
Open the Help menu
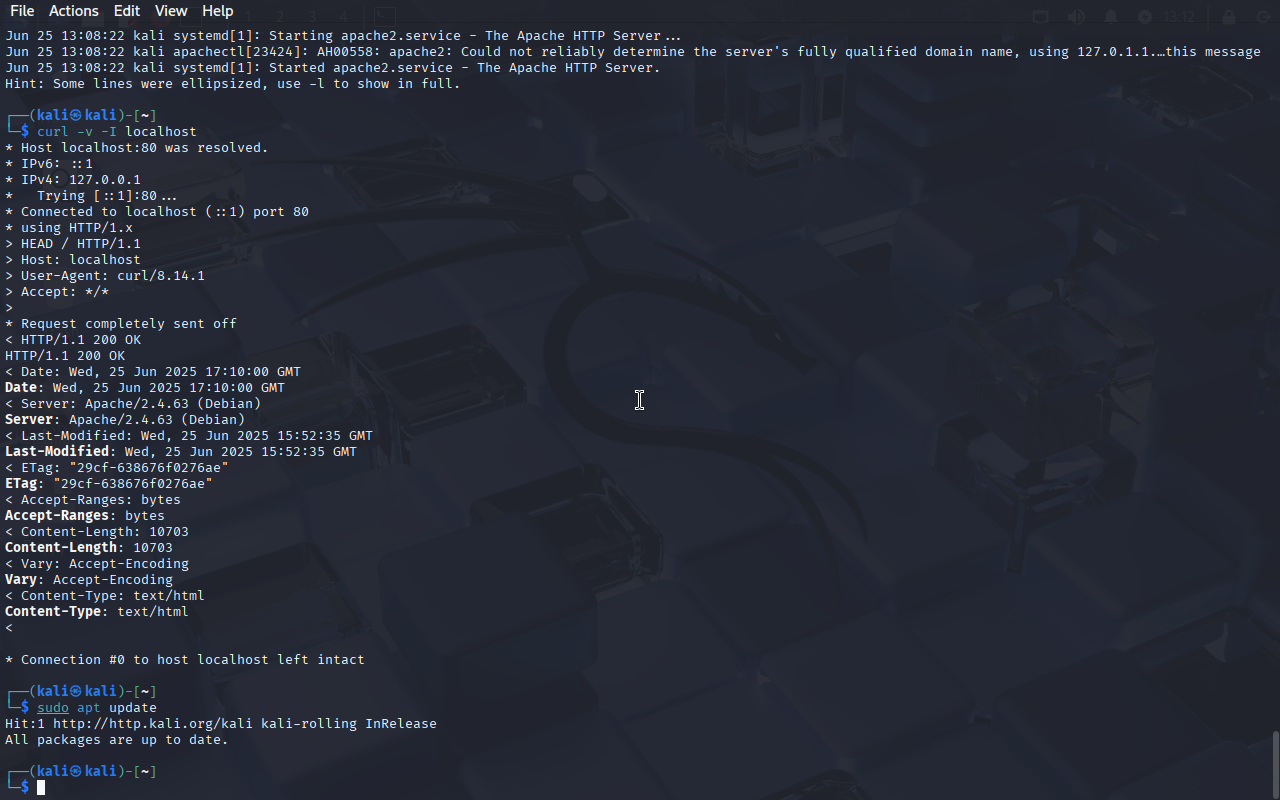(x=218, y=11)
